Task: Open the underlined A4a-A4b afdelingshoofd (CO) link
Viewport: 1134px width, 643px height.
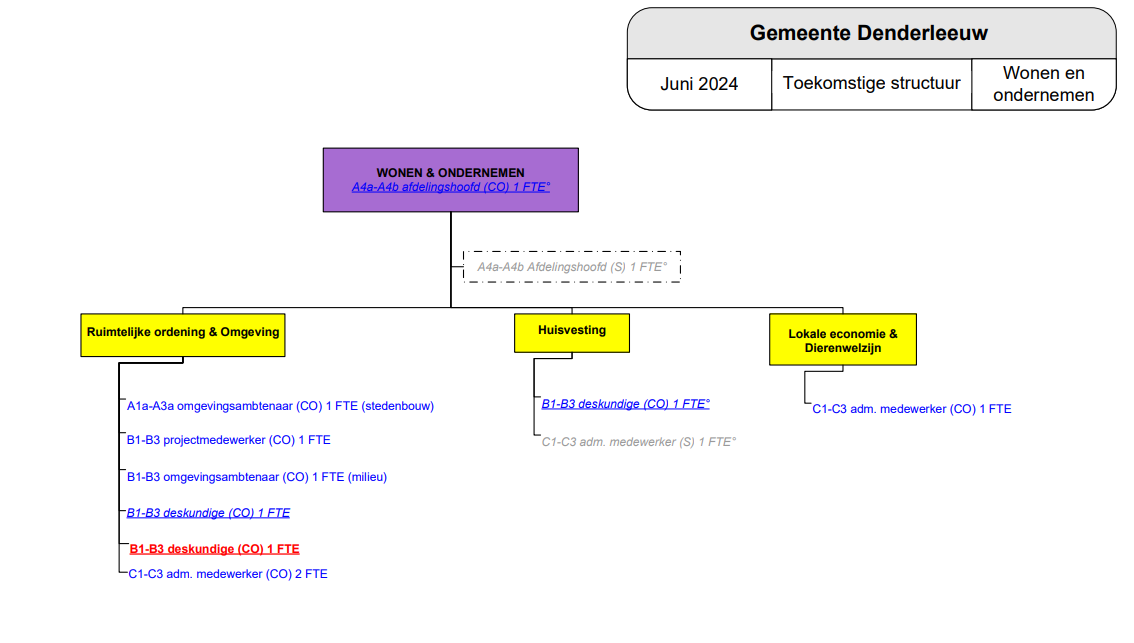Action: (x=450, y=187)
